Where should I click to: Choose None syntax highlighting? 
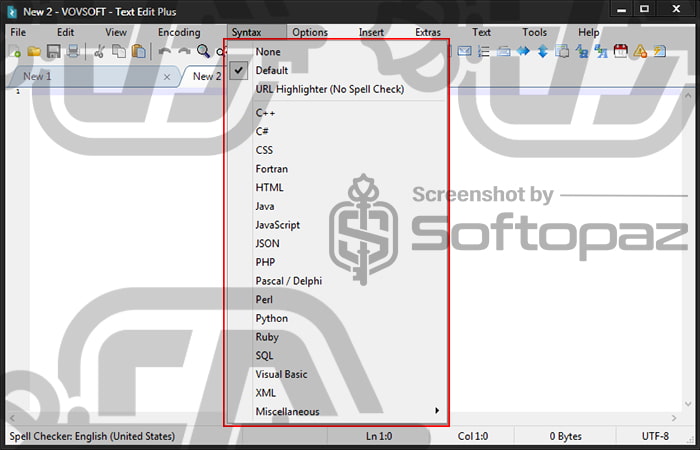pos(337,52)
